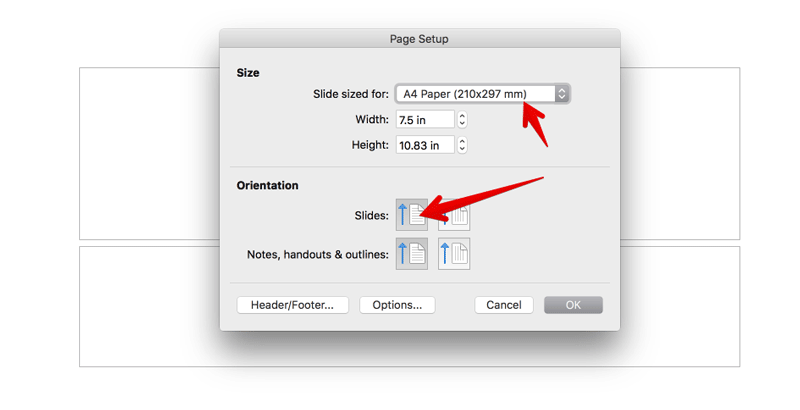
Task: Click the Width stepper arrows
Action: tap(462, 120)
